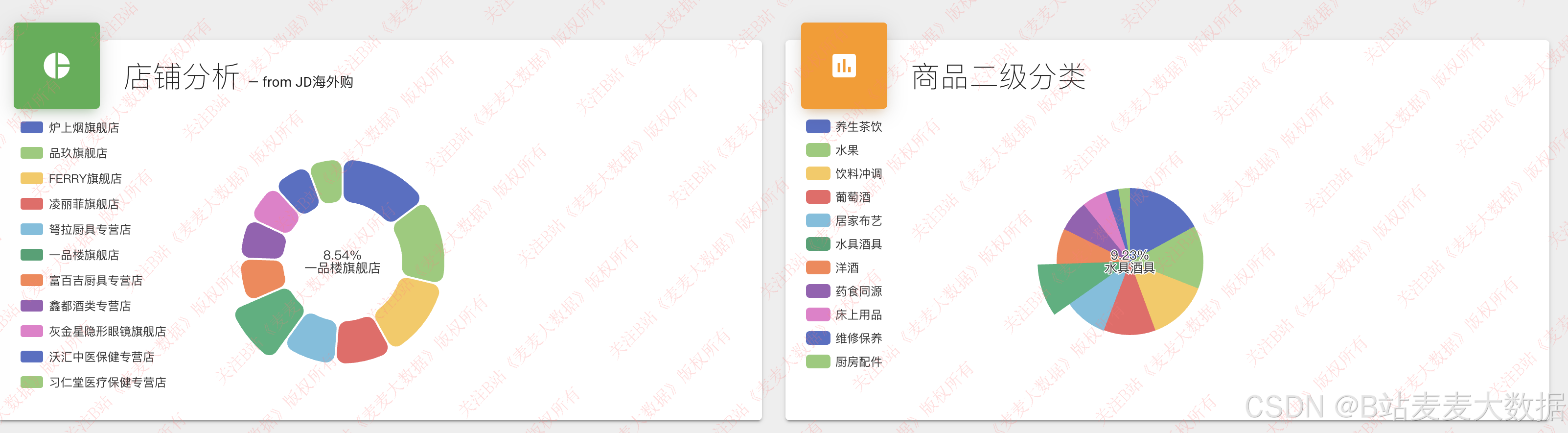Toggle the 水具酒具 legend item

tap(844, 244)
